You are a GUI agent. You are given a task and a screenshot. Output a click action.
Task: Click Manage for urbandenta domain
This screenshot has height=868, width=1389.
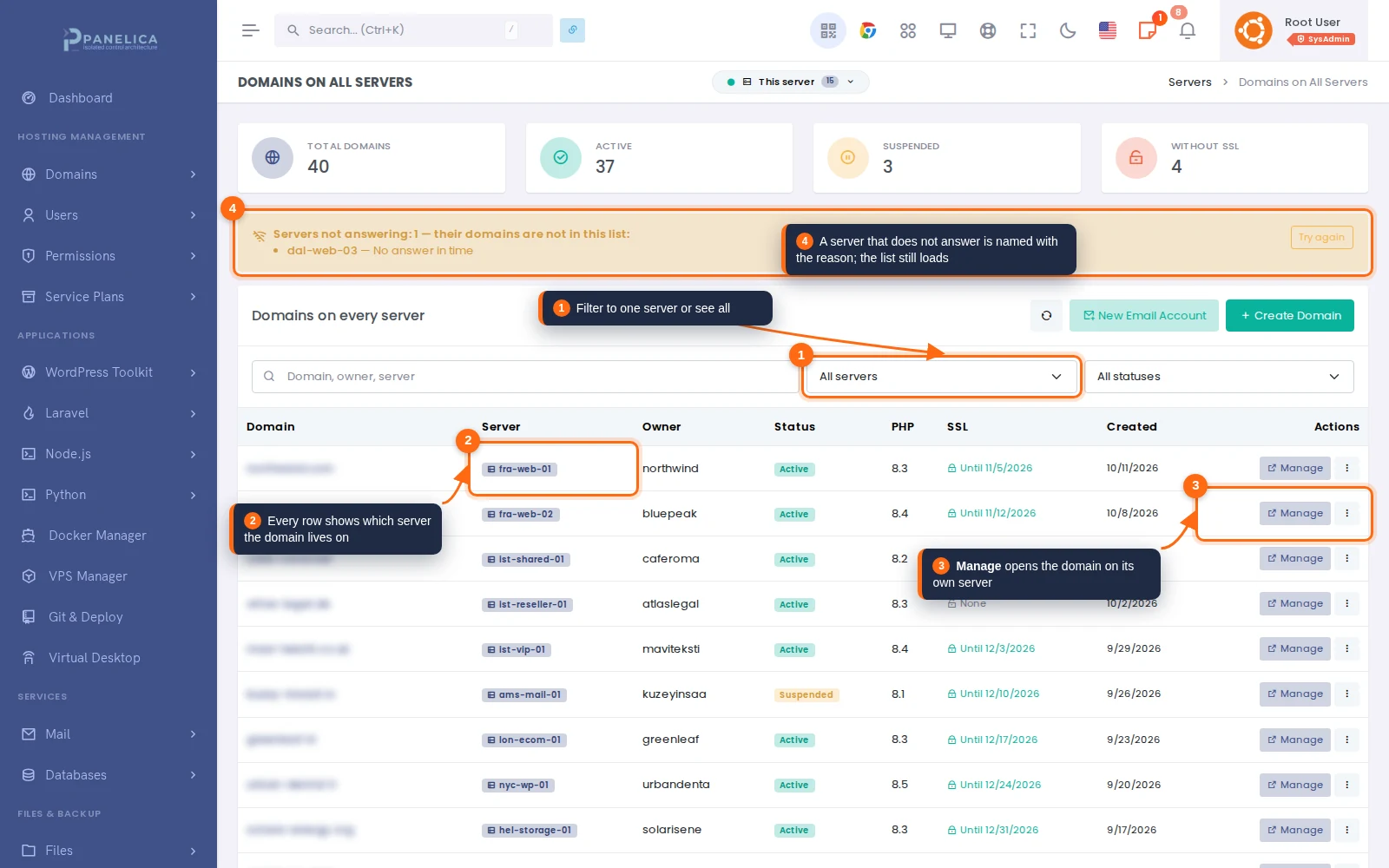pyautogui.click(x=1294, y=785)
